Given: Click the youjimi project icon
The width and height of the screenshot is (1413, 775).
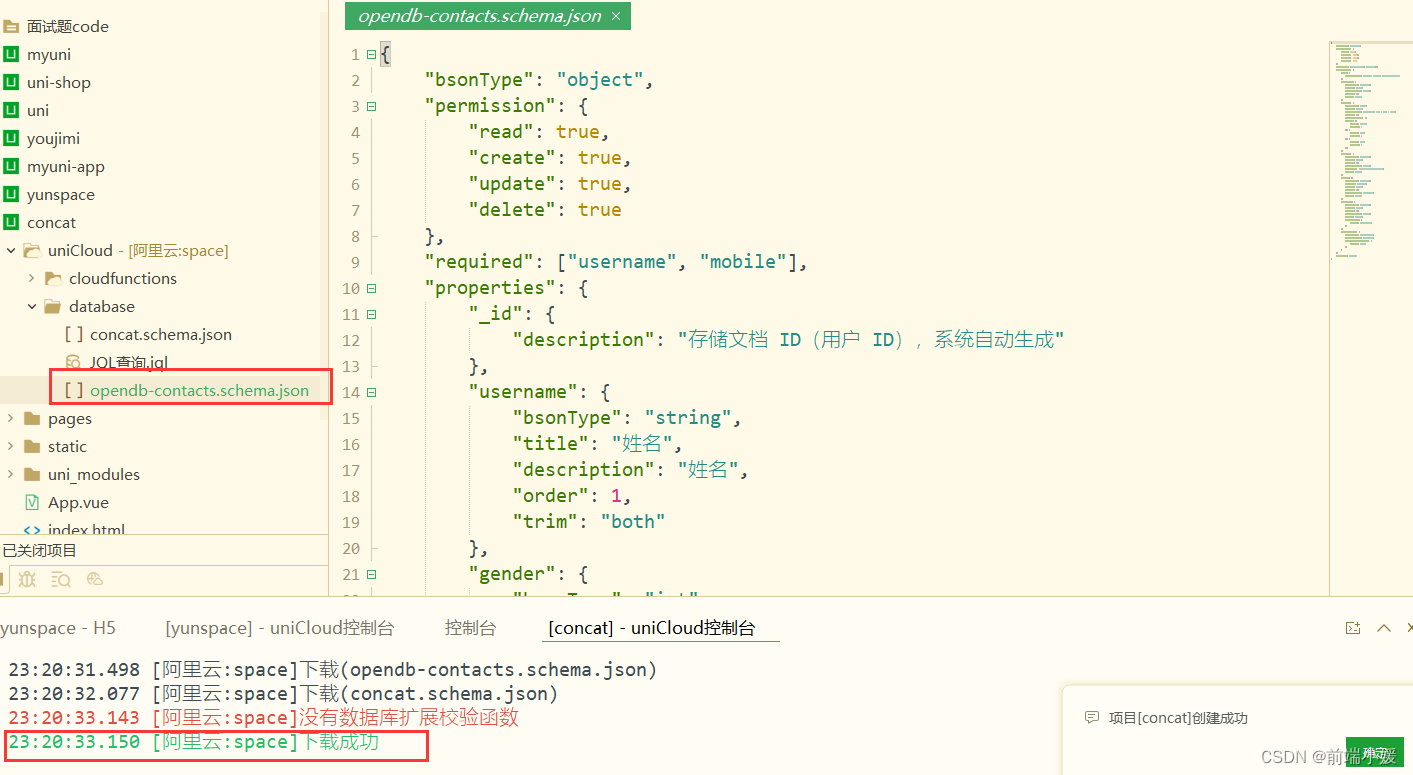Looking at the screenshot, I should click(11, 138).
